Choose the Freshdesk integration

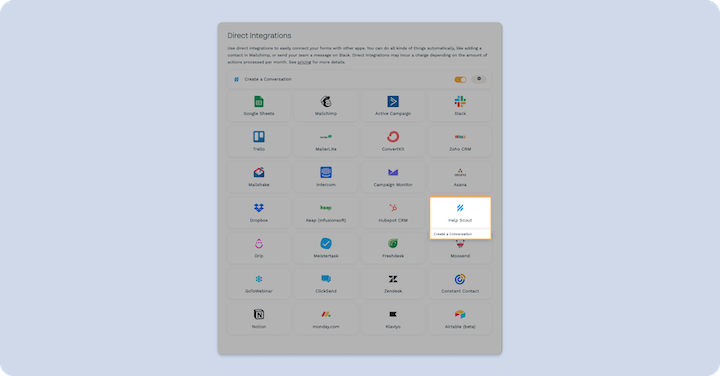click(393, 248)
